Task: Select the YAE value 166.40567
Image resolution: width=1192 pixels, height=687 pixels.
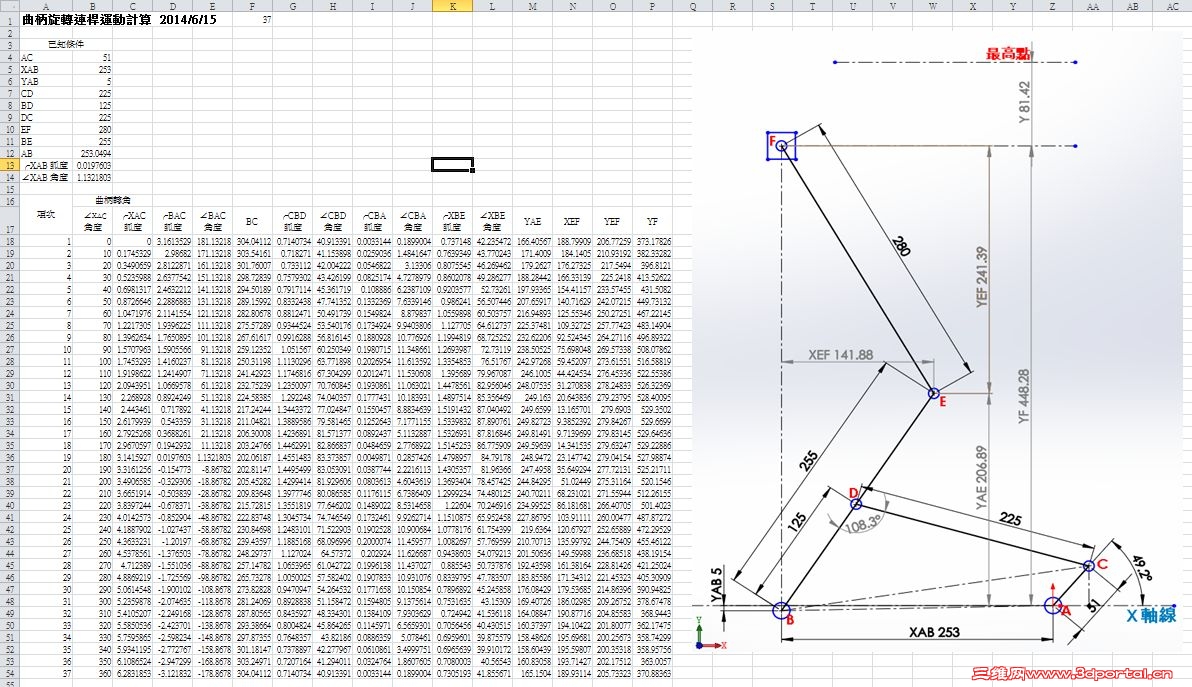Action: coord(532,241)
